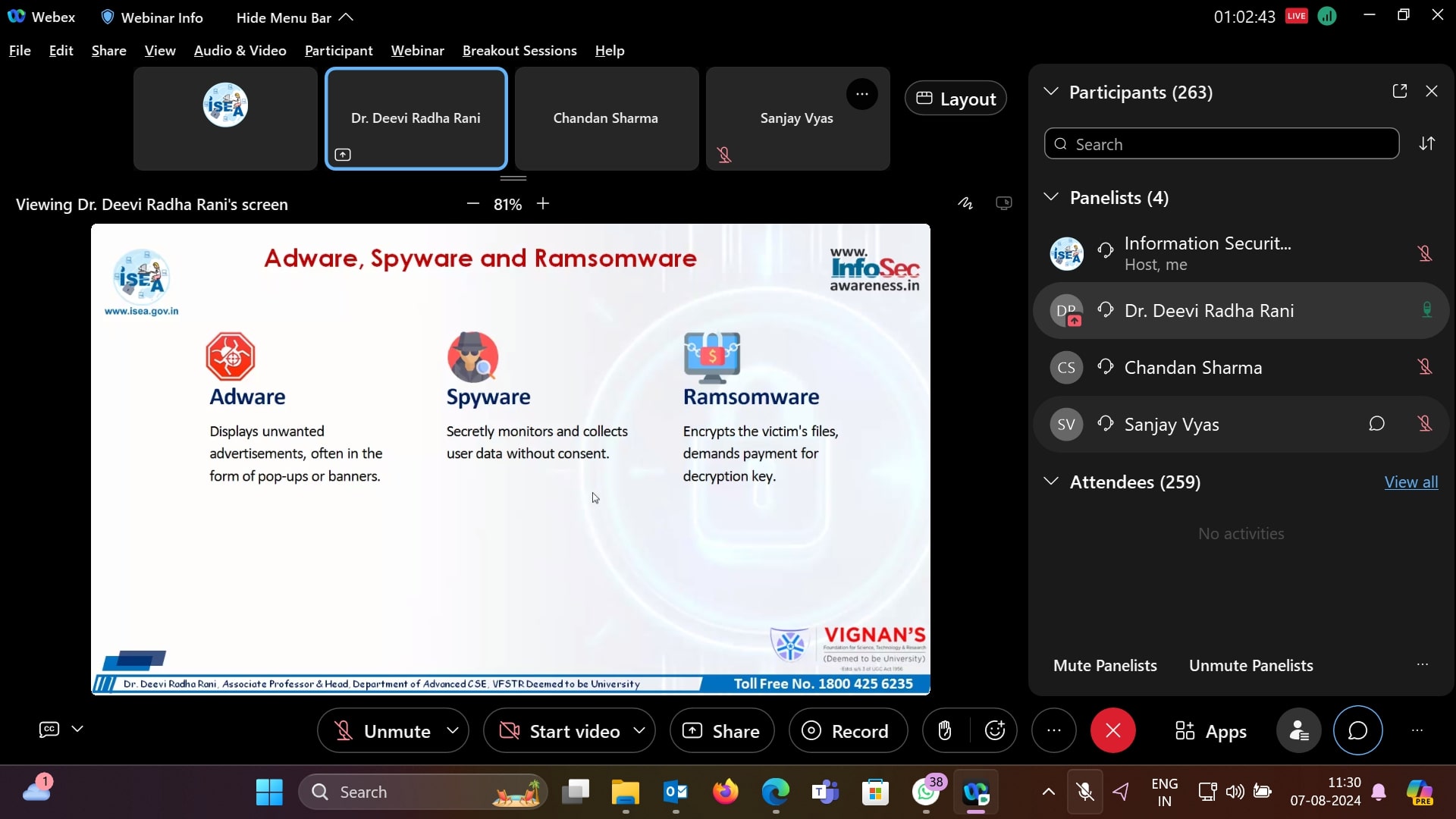Open Apps in the toolbar
This screenshot has width=1456, height=819.
[1210, 731]
